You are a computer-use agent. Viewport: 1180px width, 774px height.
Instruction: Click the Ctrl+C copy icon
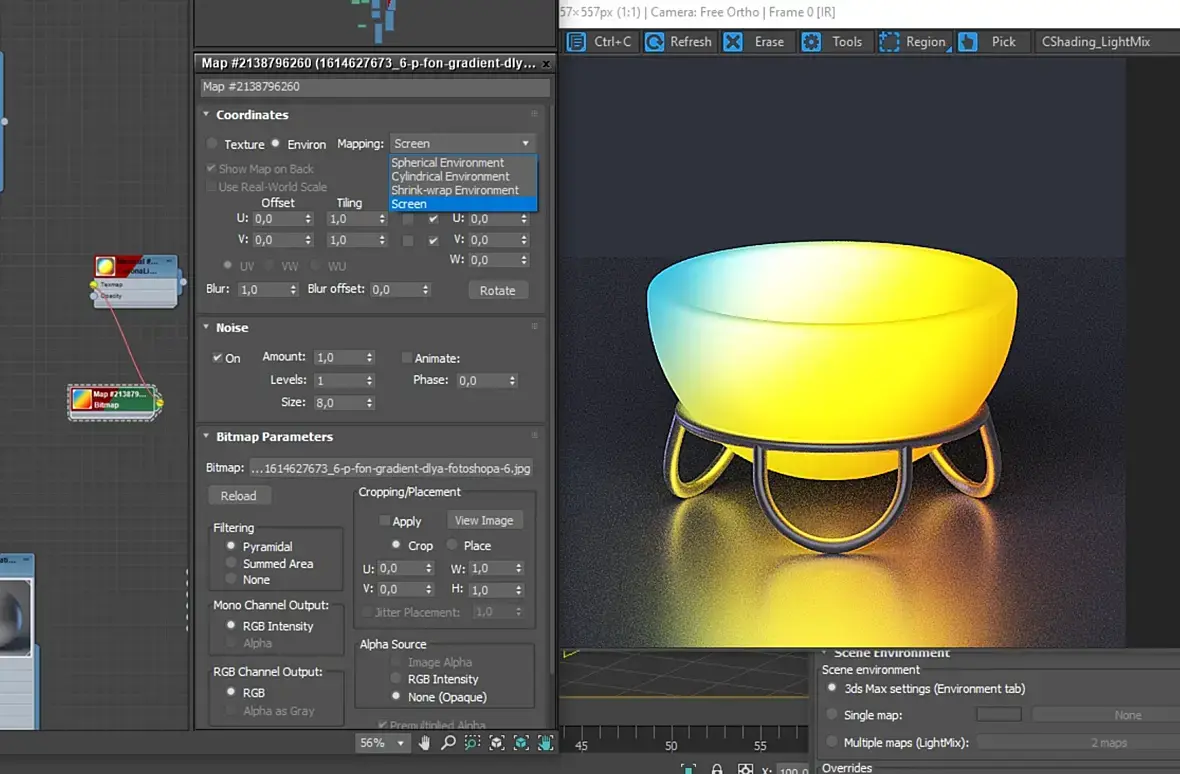(577, 42)
